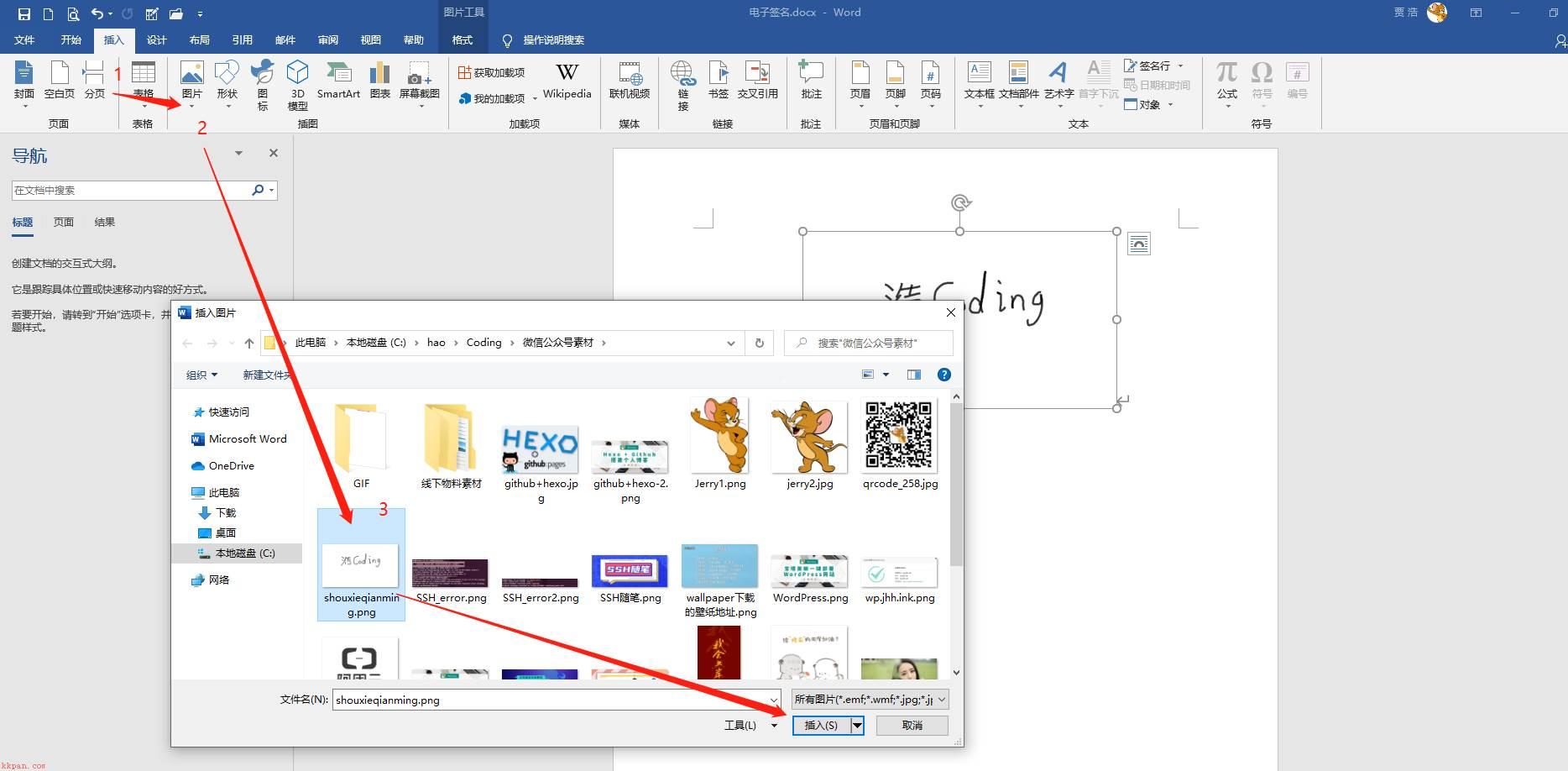Toggle the preview pane in the dialog
The height and width of the screenshot is (771, 1568).
tap(914, 375)
